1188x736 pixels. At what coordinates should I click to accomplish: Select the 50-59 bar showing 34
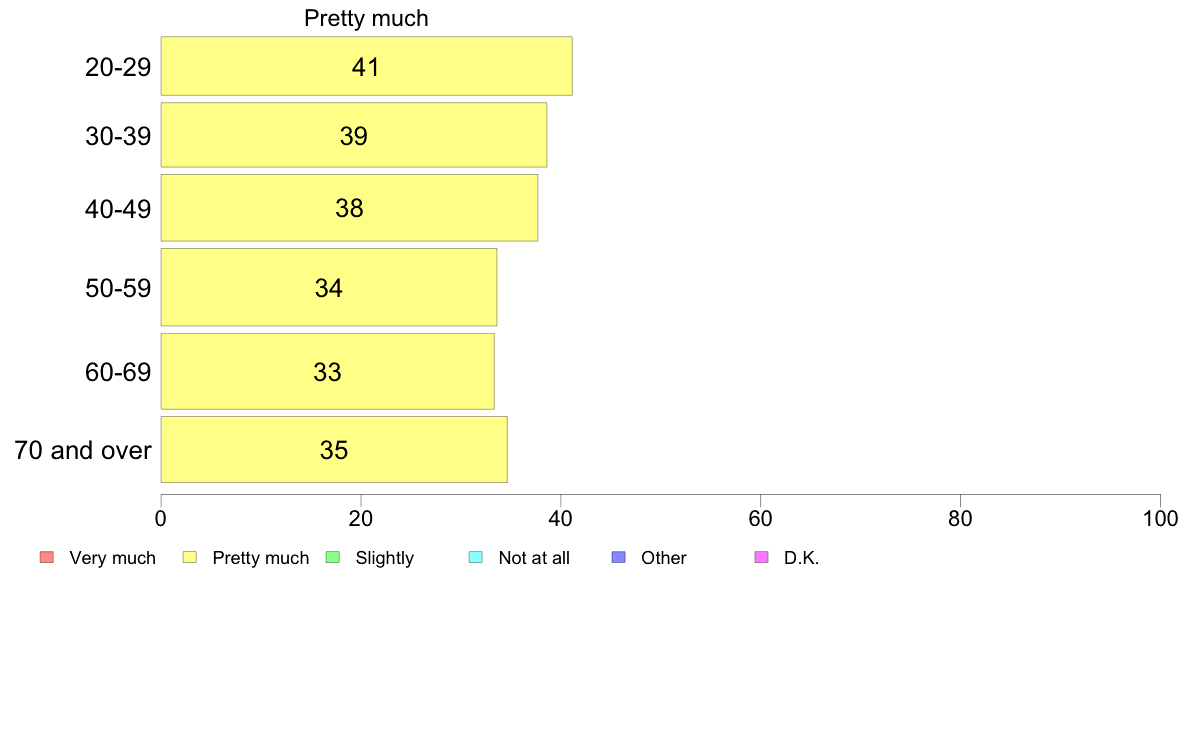tap(329, 287)
